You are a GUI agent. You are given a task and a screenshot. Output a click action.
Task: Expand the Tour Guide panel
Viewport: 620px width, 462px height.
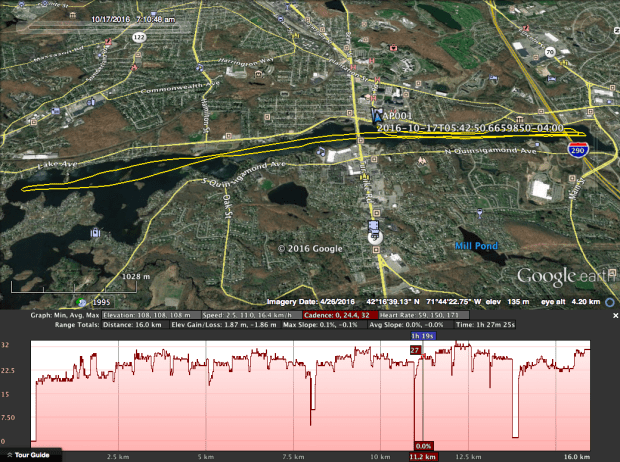pos(32,455)
